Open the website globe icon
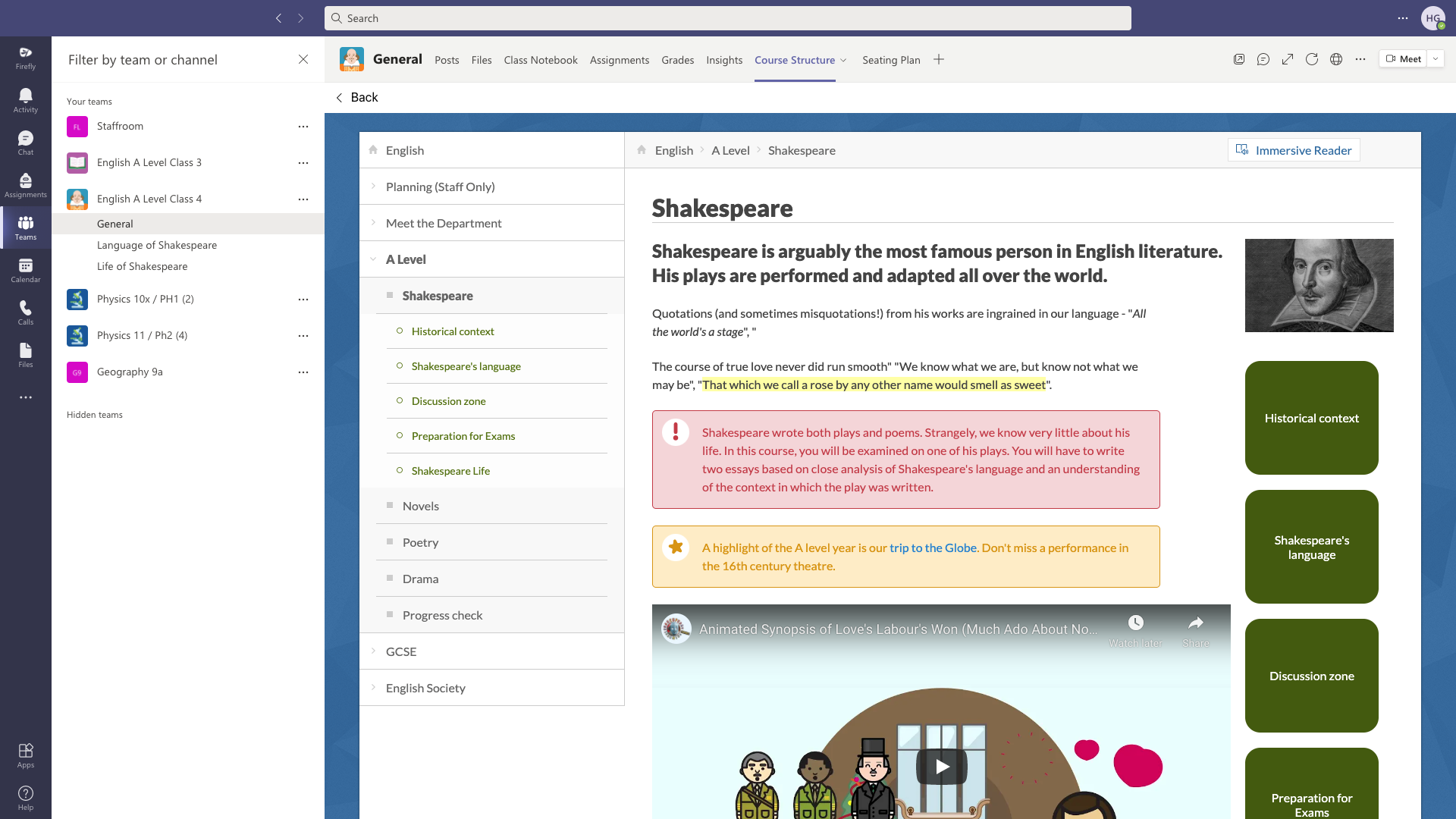 pyautogui.click(x=1336, y=59)
